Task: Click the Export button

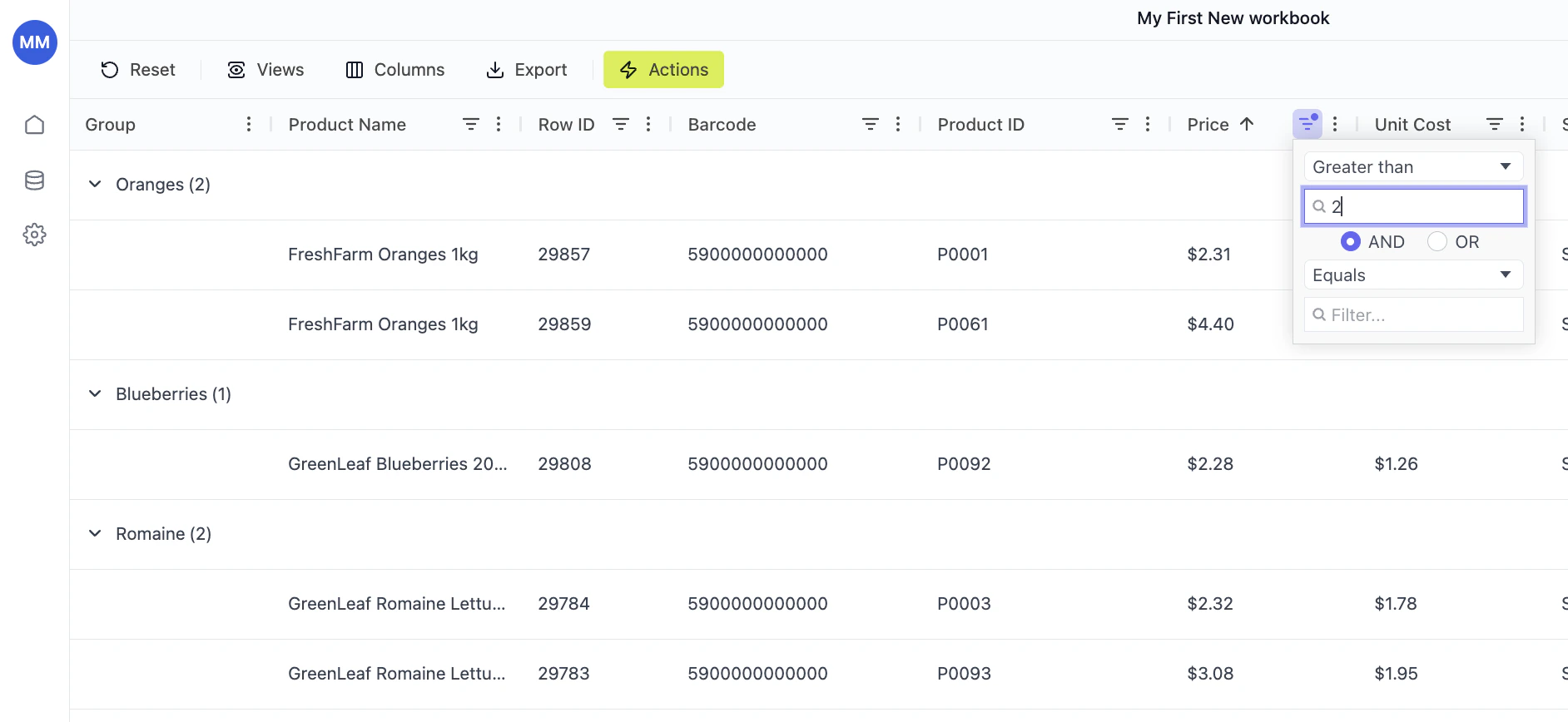Action: click(527, 70)
